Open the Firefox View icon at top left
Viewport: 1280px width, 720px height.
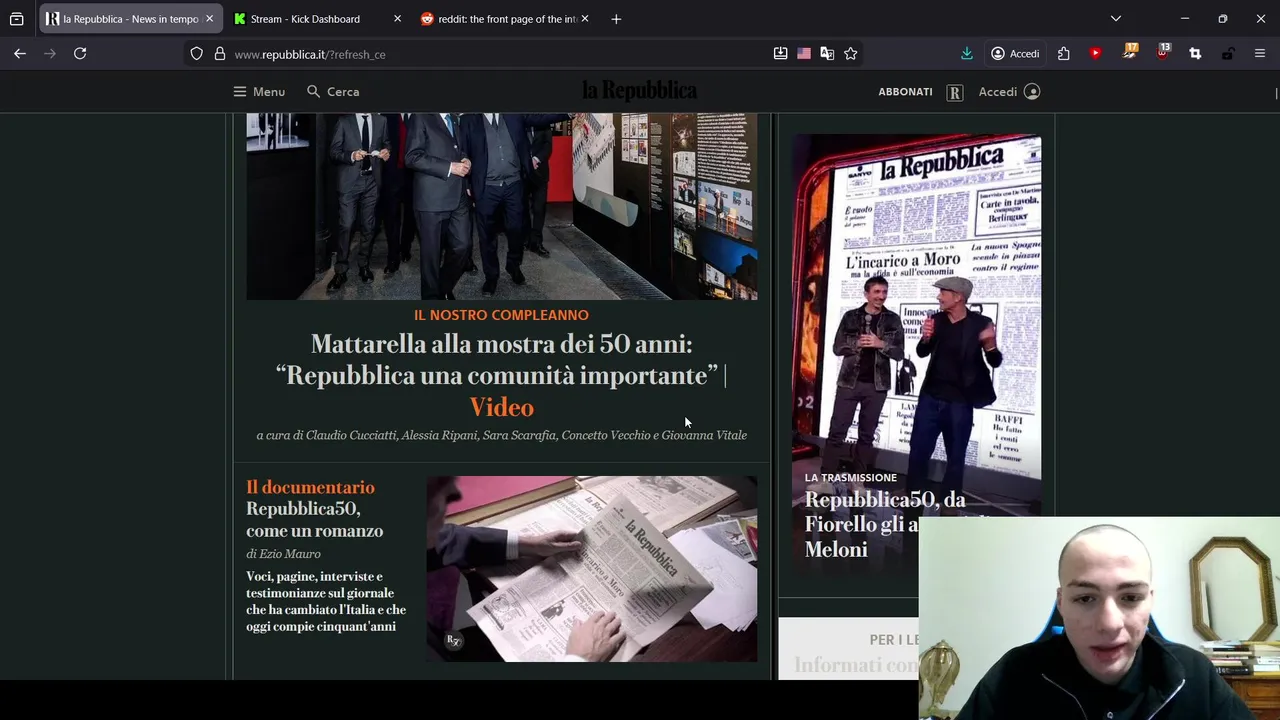pos(16,19)
